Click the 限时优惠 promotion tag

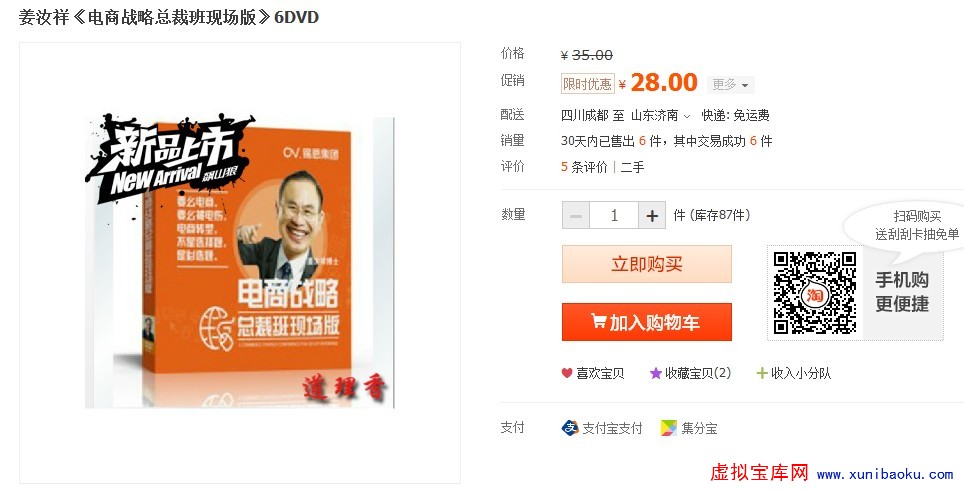point(588,84)
